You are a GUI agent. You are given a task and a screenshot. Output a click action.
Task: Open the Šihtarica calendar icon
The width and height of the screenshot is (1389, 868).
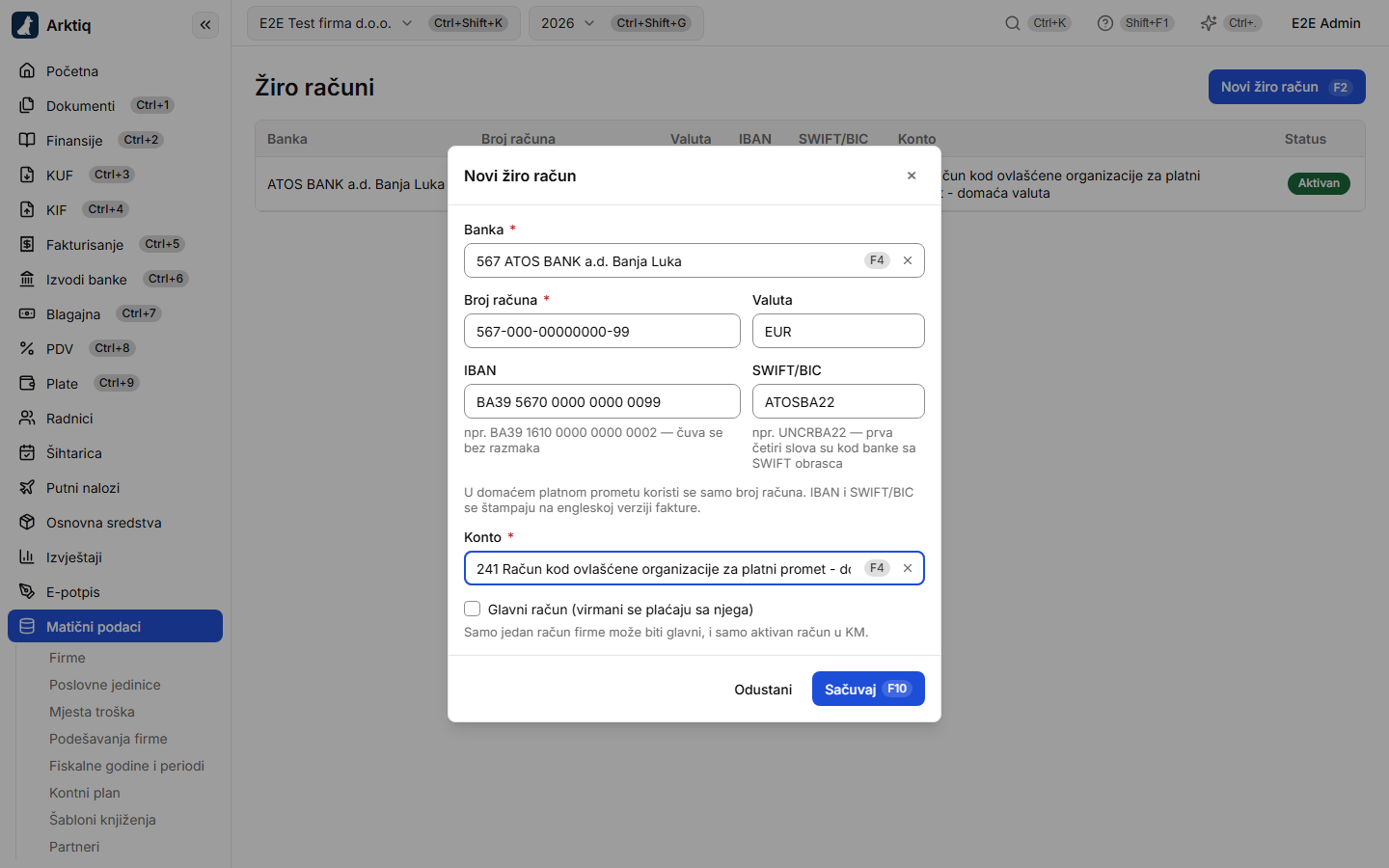[x=27, y=452]
